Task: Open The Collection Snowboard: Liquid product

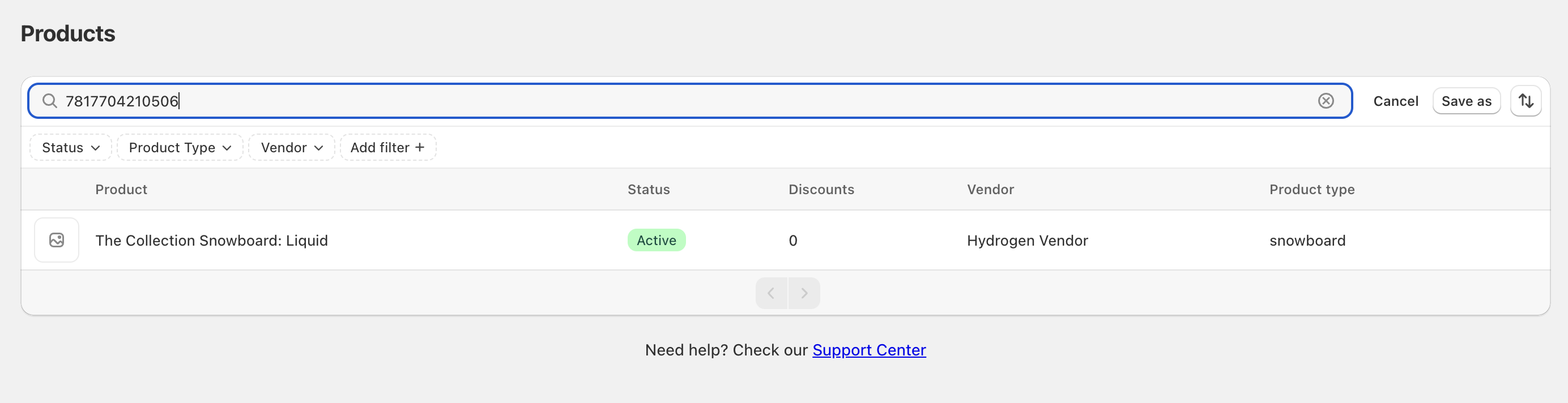Action: [211, 241]
